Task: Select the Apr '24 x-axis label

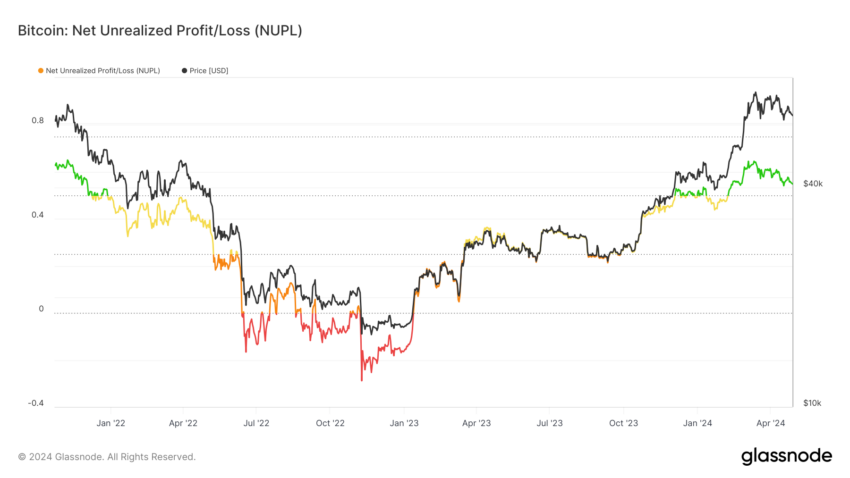Action: pos(770,423)
